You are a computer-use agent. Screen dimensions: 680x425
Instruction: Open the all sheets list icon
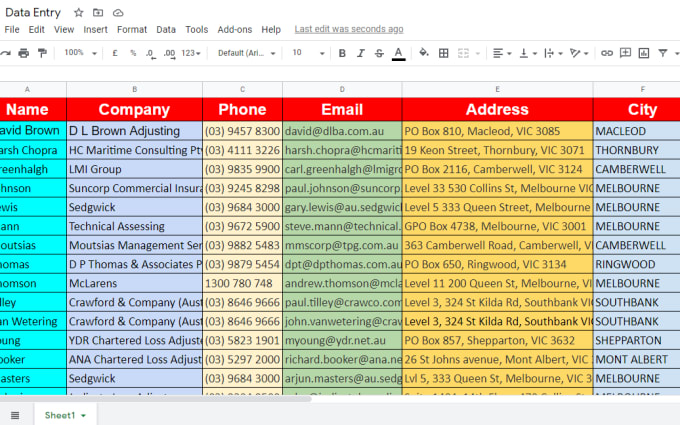click(15, 415)
